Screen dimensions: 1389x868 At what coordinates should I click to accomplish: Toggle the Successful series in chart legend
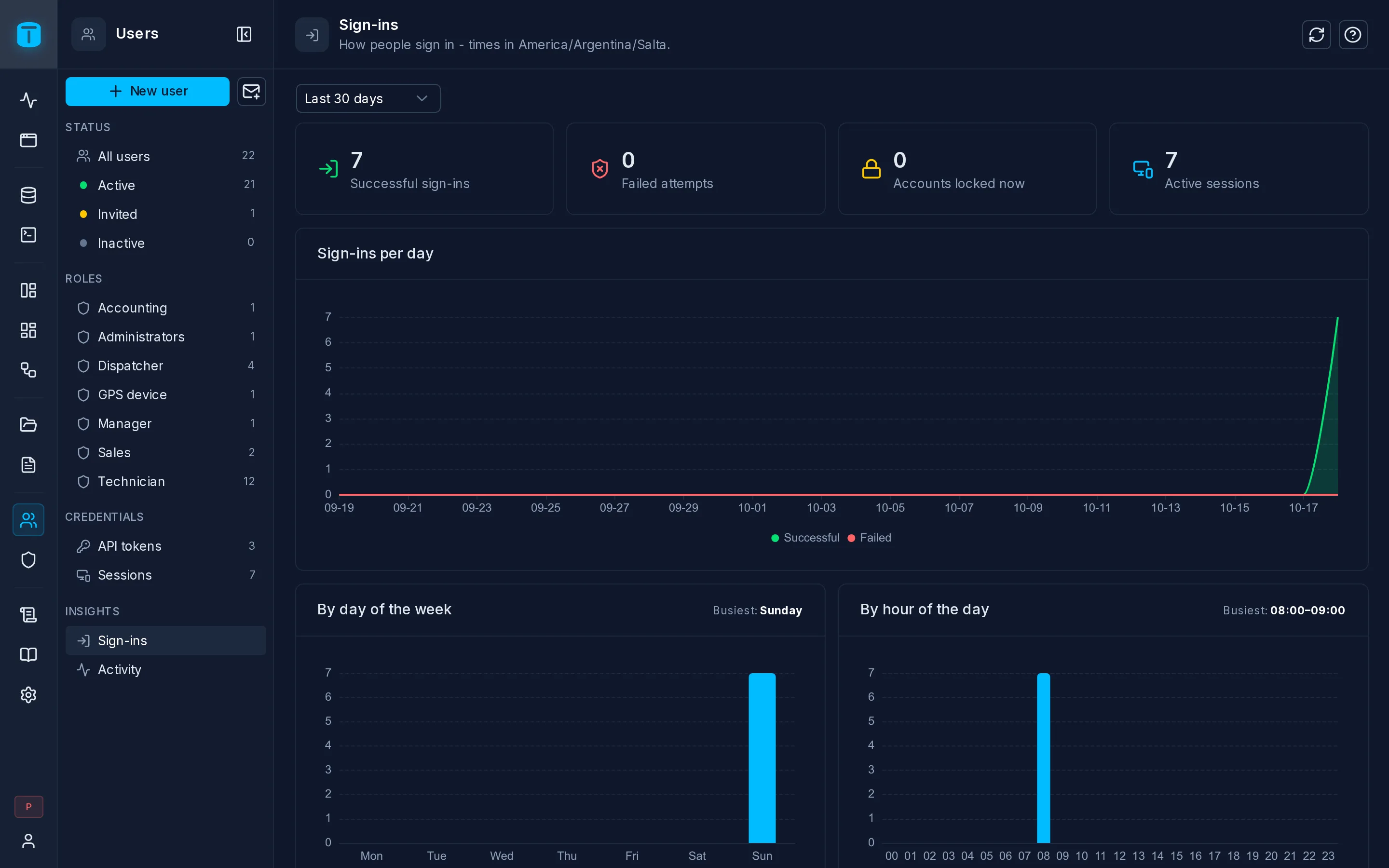(805, 537)
